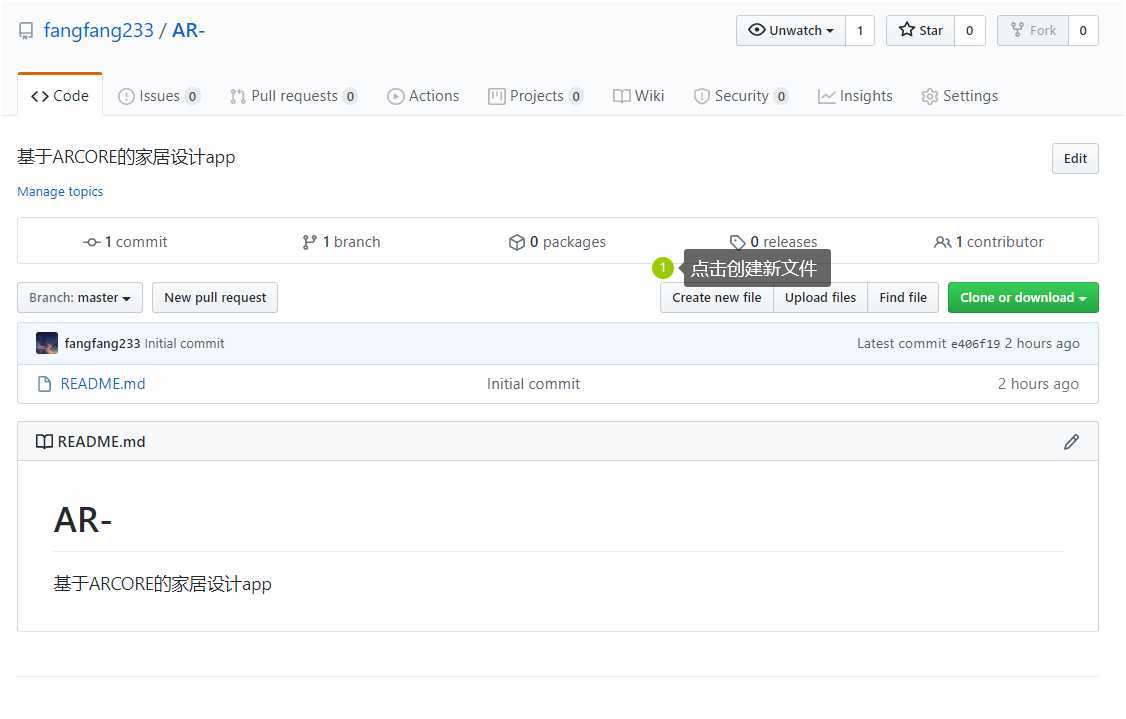View the 0 packages link
The height and width of the screenshot is (719, 1126).
[x=557, y=242]
